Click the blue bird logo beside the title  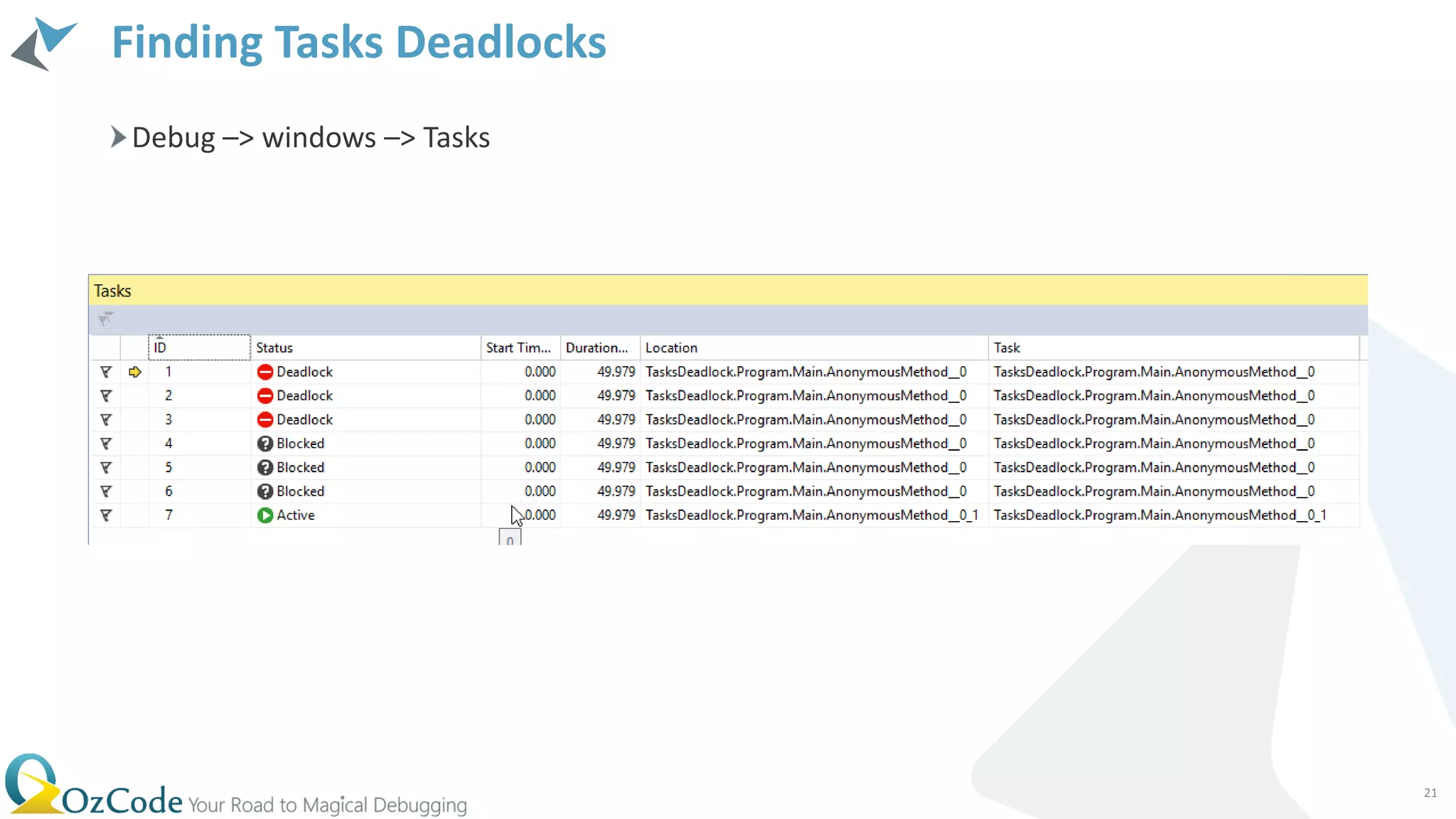44,44
